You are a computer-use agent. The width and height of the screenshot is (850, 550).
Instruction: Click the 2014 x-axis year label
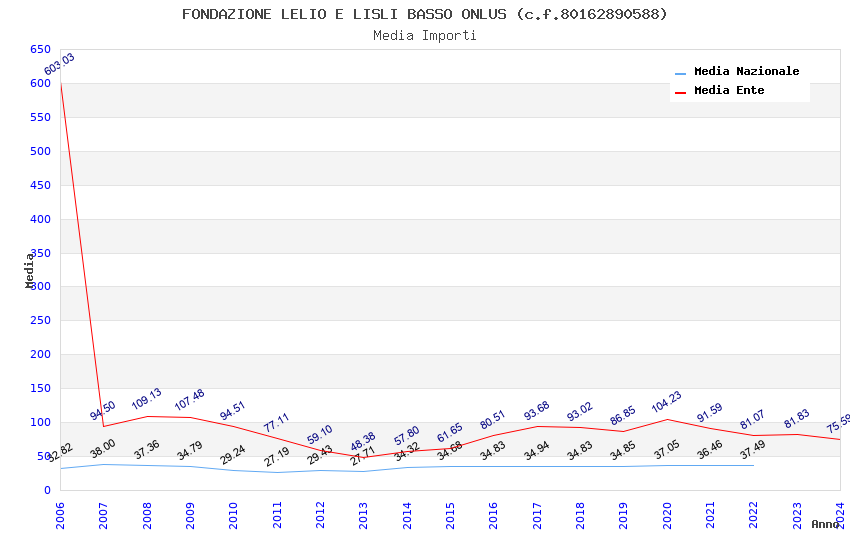(407, 516)
